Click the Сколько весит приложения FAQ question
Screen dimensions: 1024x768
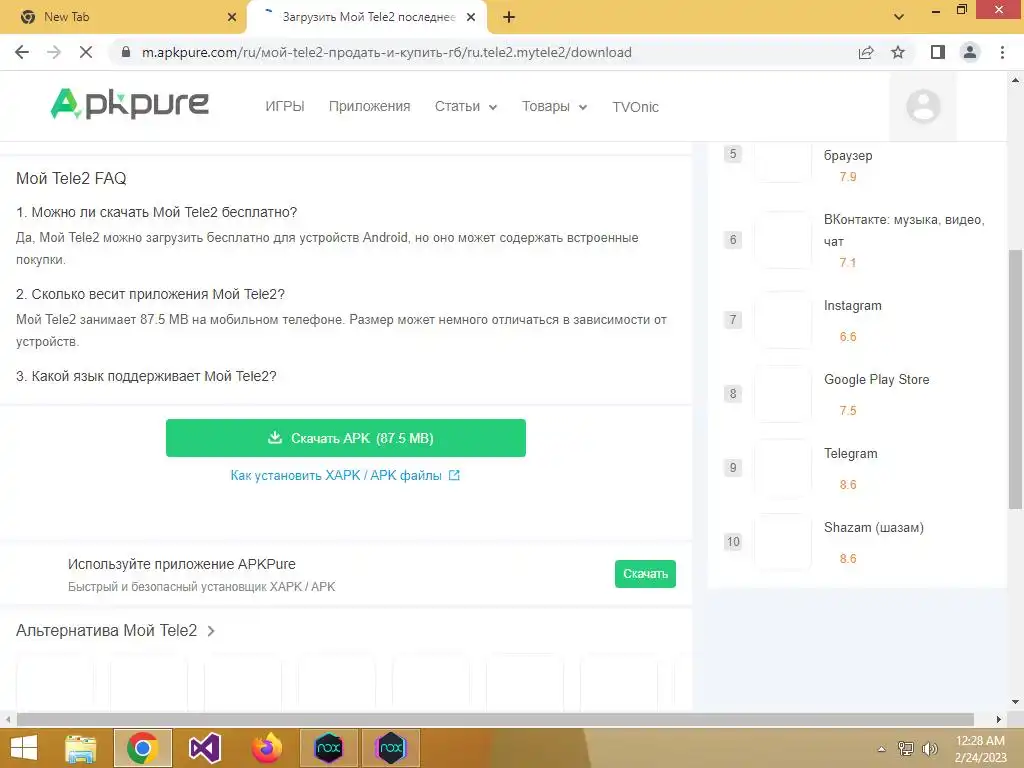pos(151,294)
